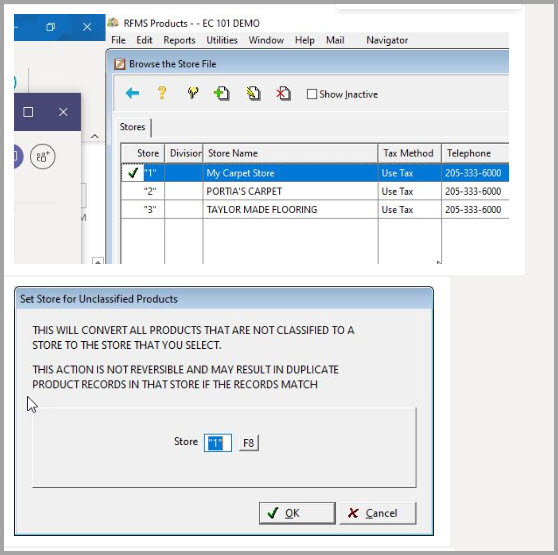Viewport: 558px width, 555px height.
Task: Edit store record pencil icon
Action: click(x=253, y=94)
